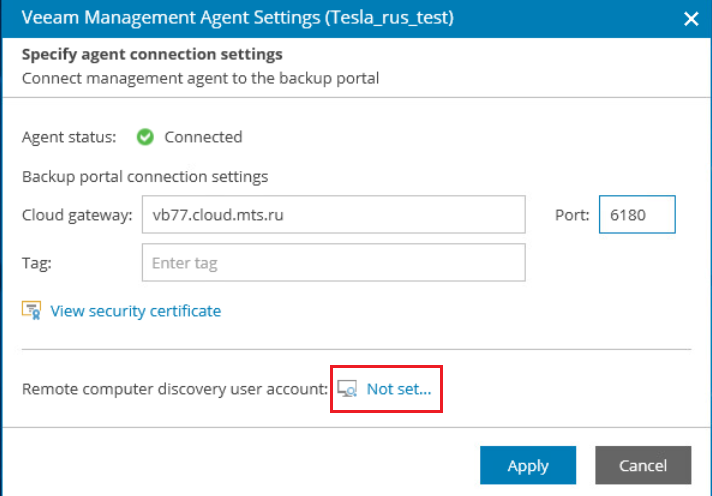Close the Veeam Management Agent Settings dialog
Image resolution: width=712 pixels, height=496 pixels.
(x=690, y=18)
